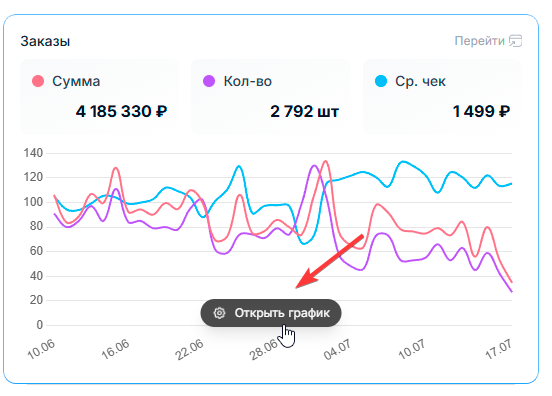Click the red 'Сумма' color dot

coord(38,81)
